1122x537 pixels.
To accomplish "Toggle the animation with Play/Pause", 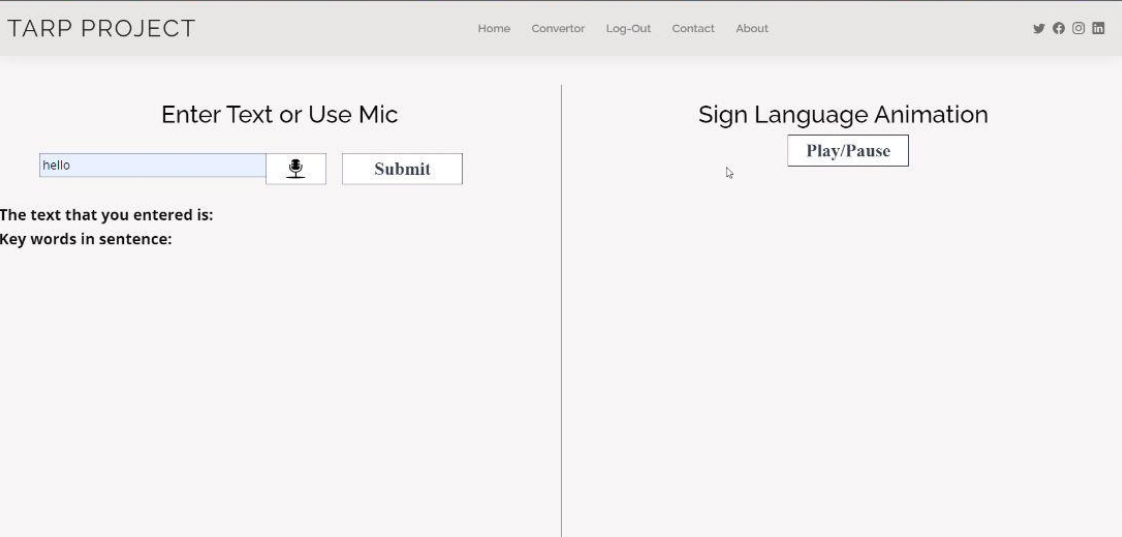I will coord(848,151).
